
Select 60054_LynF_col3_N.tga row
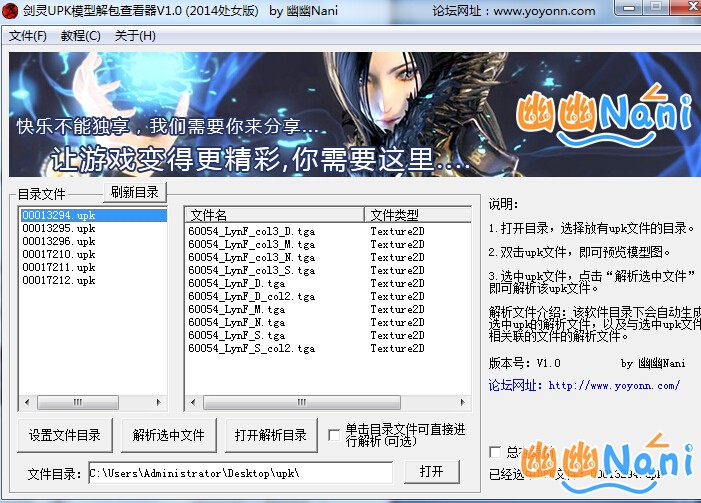click(x=328, y=257)
